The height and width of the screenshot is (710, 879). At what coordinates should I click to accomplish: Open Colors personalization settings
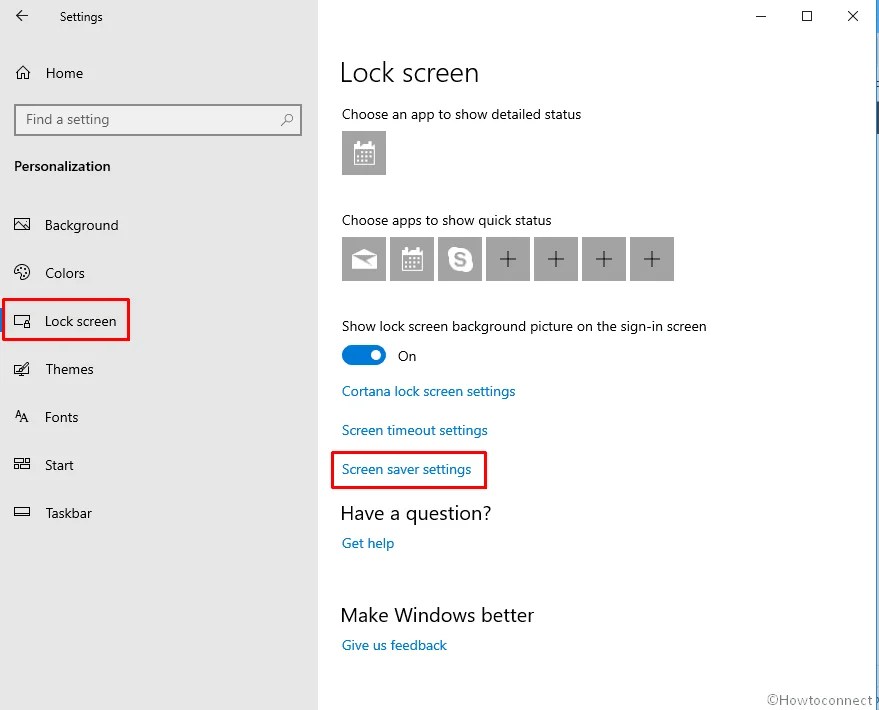click(x=65, y=272)
